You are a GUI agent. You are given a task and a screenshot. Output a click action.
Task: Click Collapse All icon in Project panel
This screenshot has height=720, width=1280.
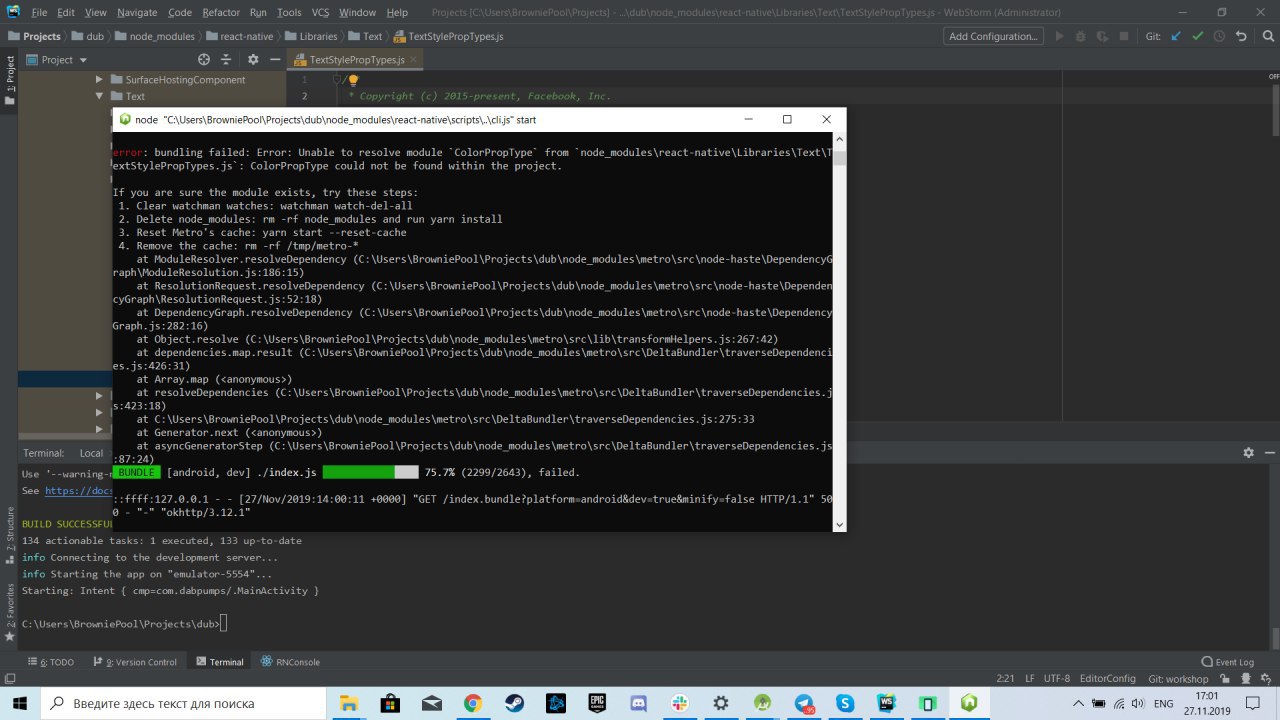[x=228, y=60]
